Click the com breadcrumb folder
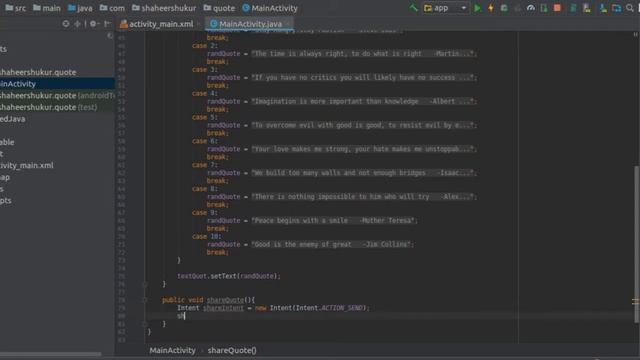The height and width of the screenshot is (360, 640). [112, 8]
